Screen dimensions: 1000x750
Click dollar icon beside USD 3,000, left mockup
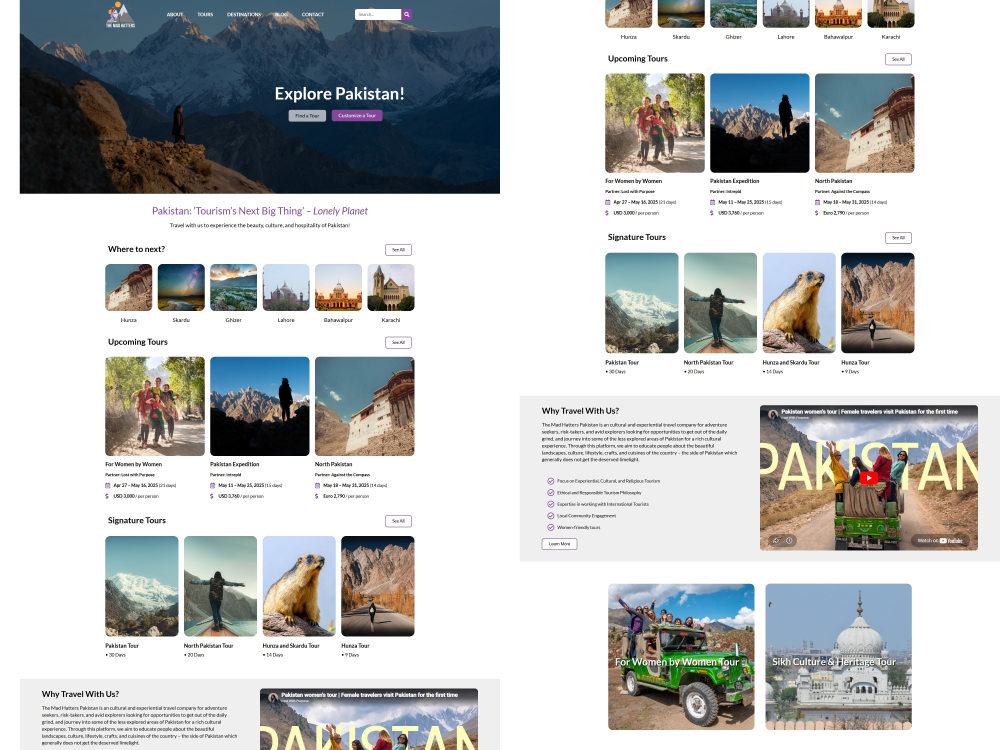[x=107, y=496]
